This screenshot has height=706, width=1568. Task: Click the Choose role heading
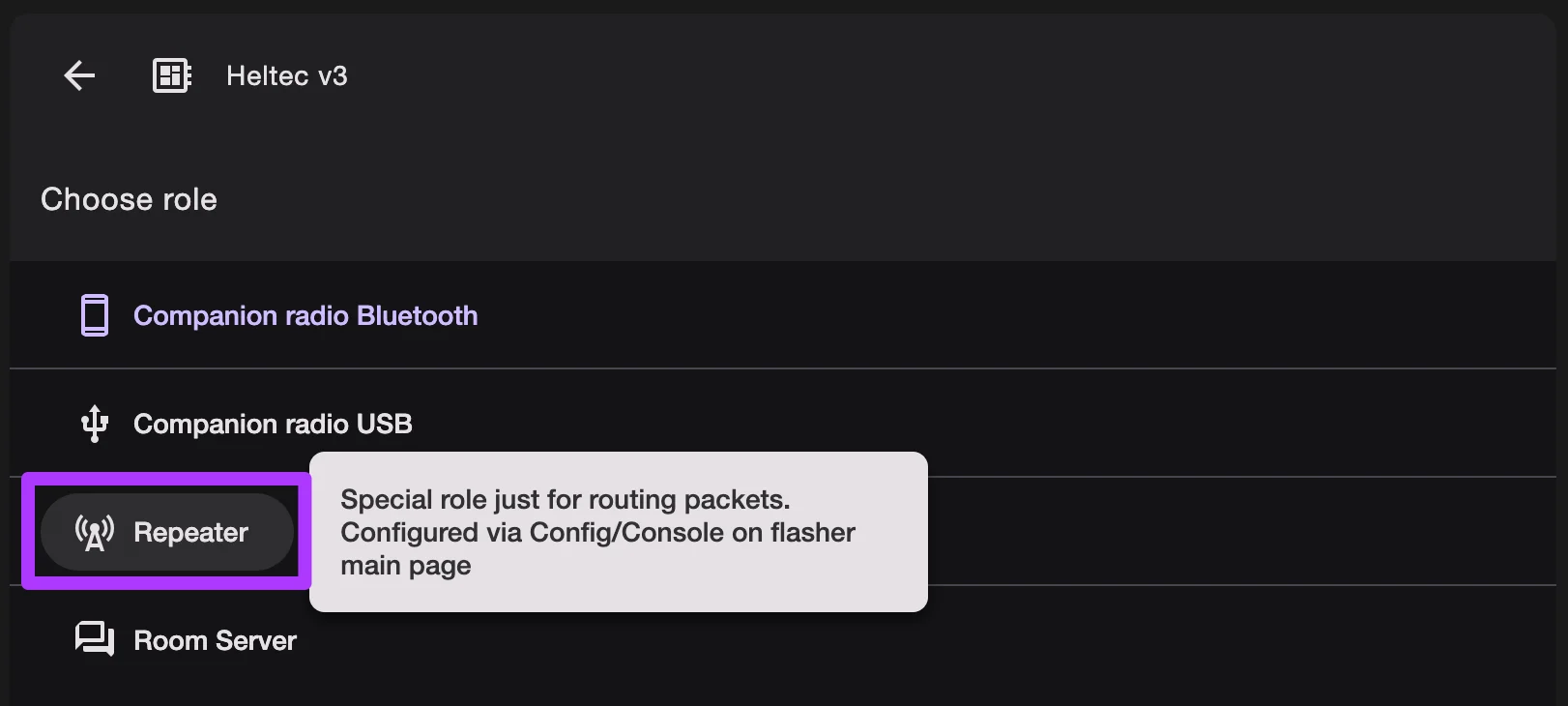(129, 199)
